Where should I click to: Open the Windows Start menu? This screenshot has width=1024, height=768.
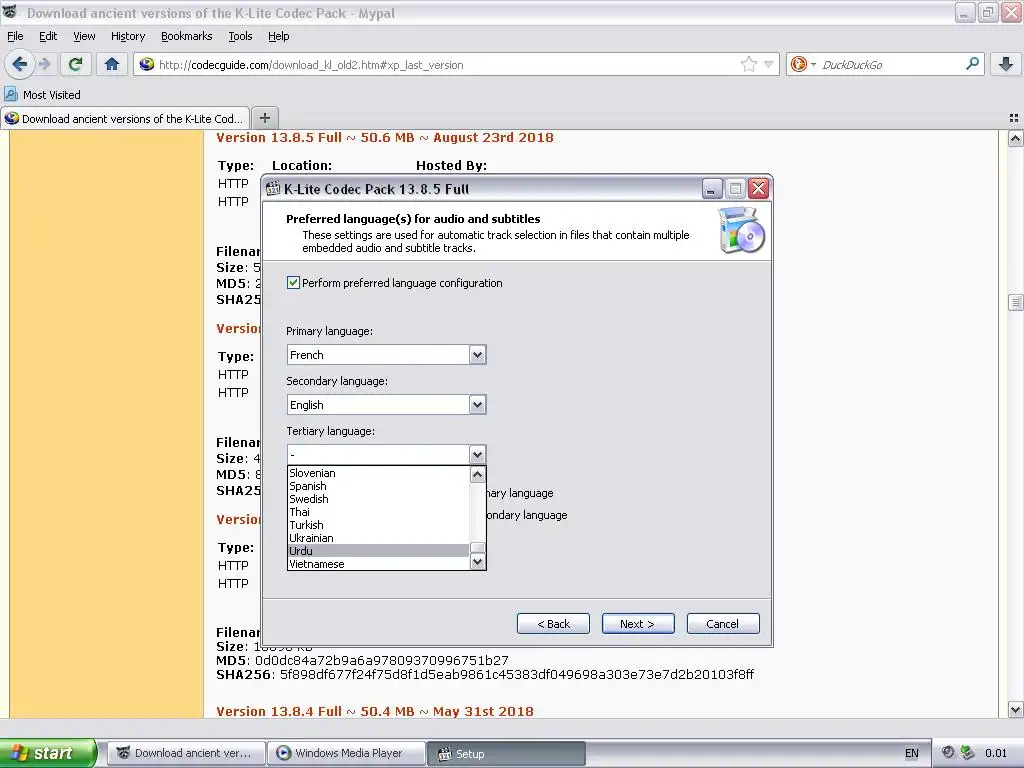(48, 753)
